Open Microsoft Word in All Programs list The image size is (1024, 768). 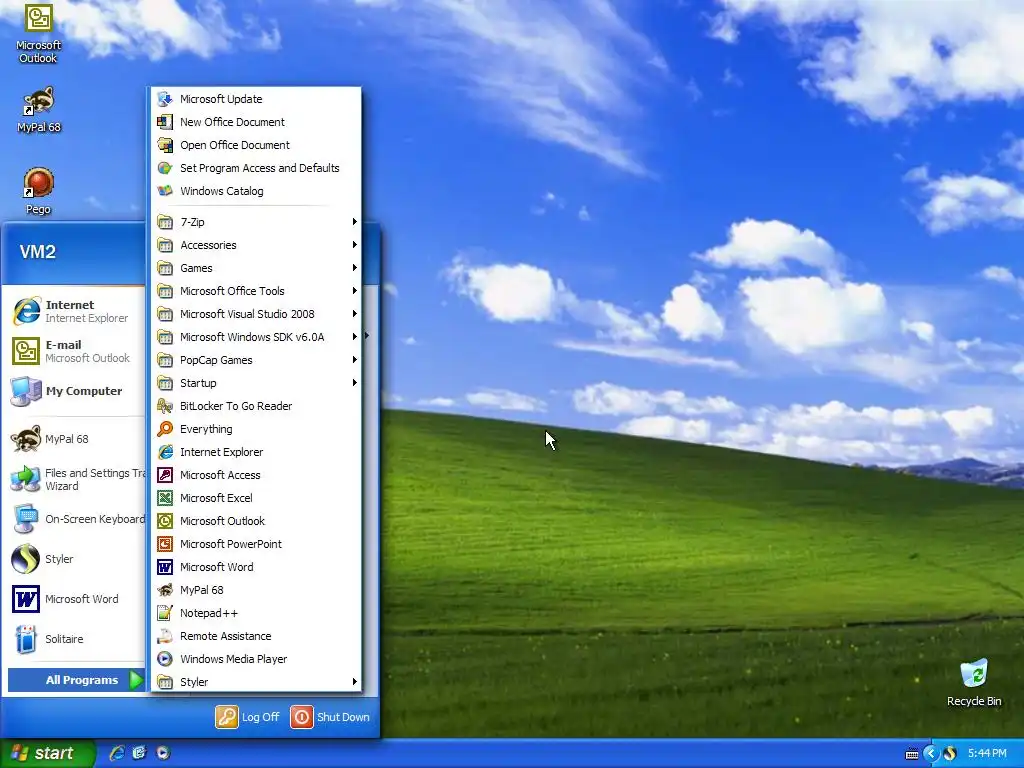(255, 567)
